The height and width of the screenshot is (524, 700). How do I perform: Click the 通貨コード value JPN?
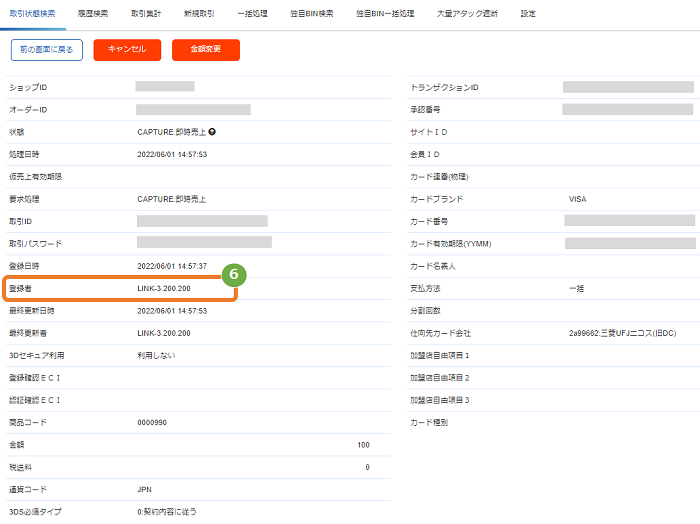144,490
